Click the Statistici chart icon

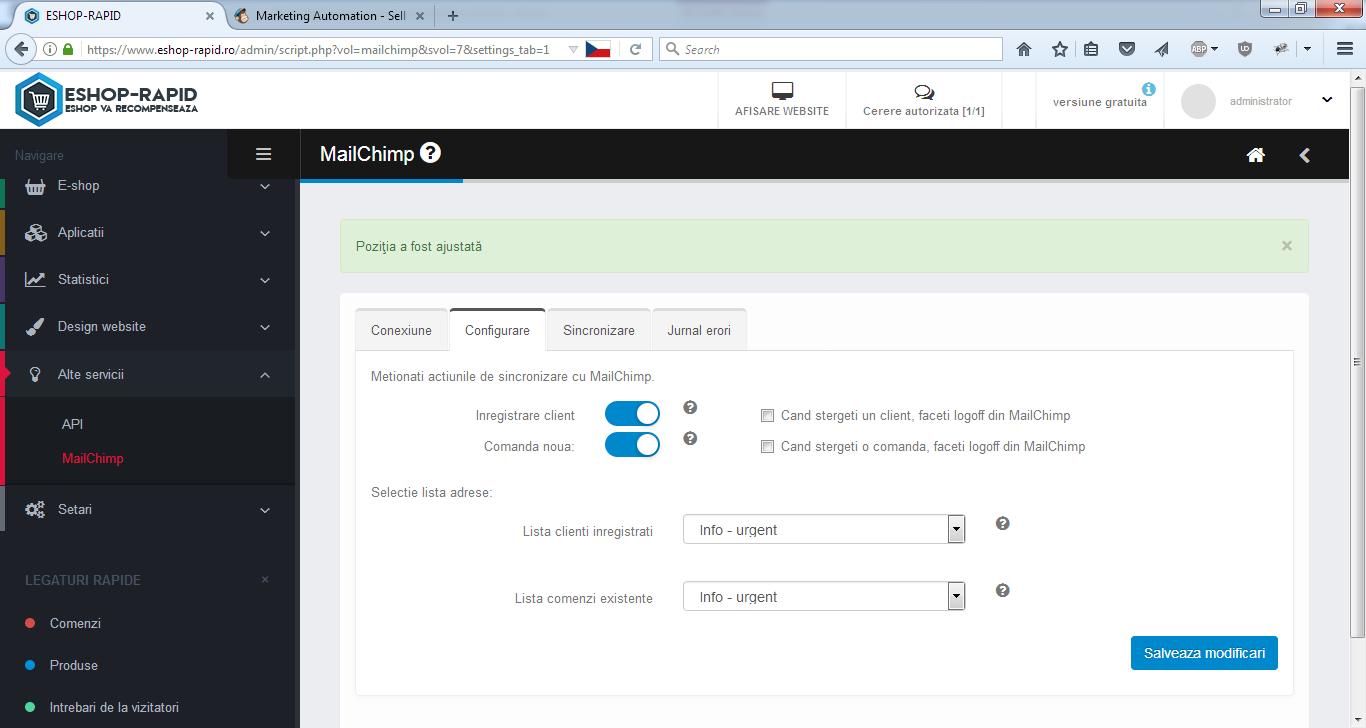(35, 280)
